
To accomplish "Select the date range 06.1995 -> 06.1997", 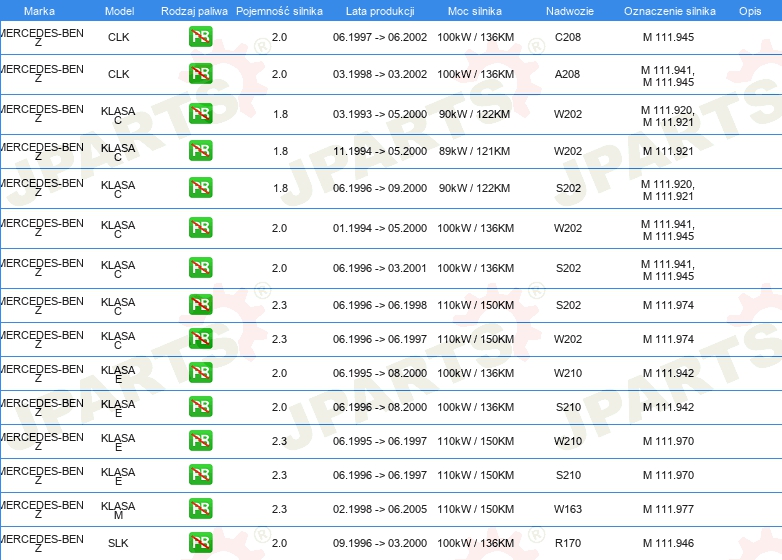I will pos(380,440).
